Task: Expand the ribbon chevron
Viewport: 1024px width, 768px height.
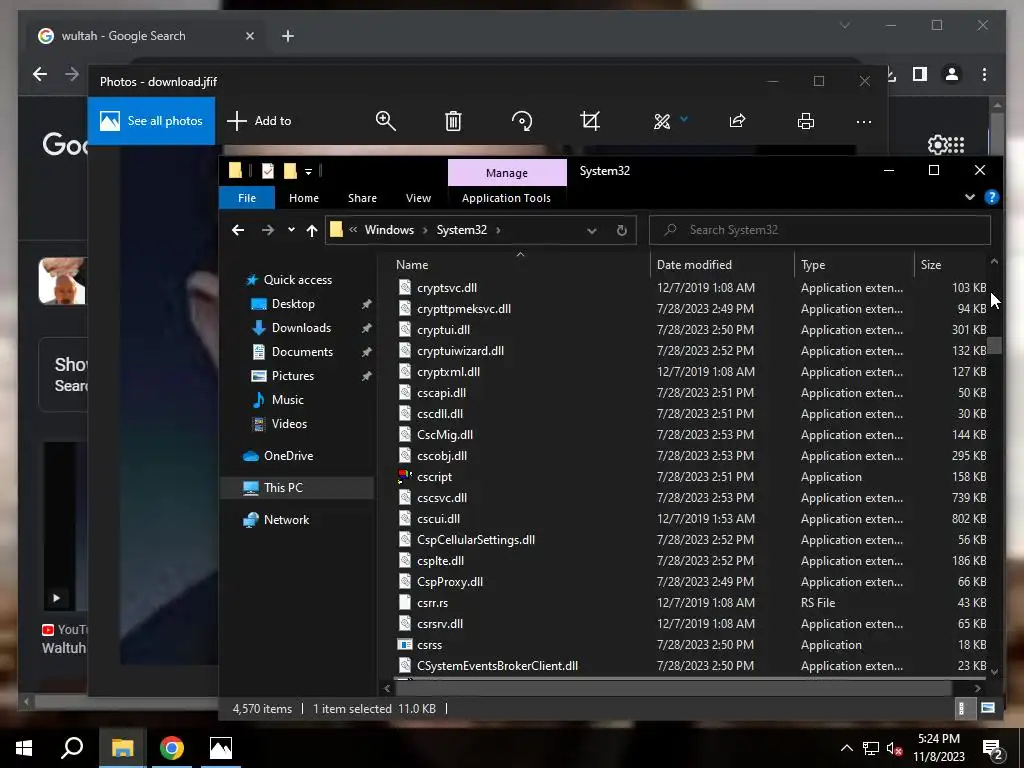Action: [x=970, y=197]
